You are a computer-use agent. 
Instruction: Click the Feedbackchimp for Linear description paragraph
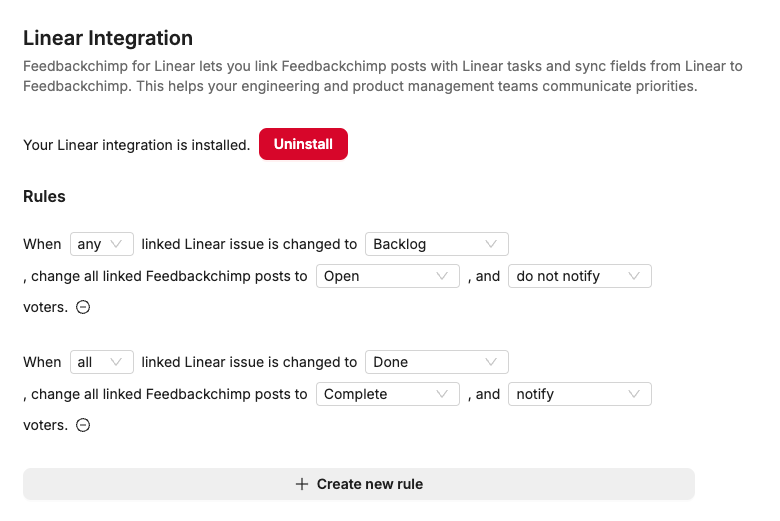tap(382, 76)
